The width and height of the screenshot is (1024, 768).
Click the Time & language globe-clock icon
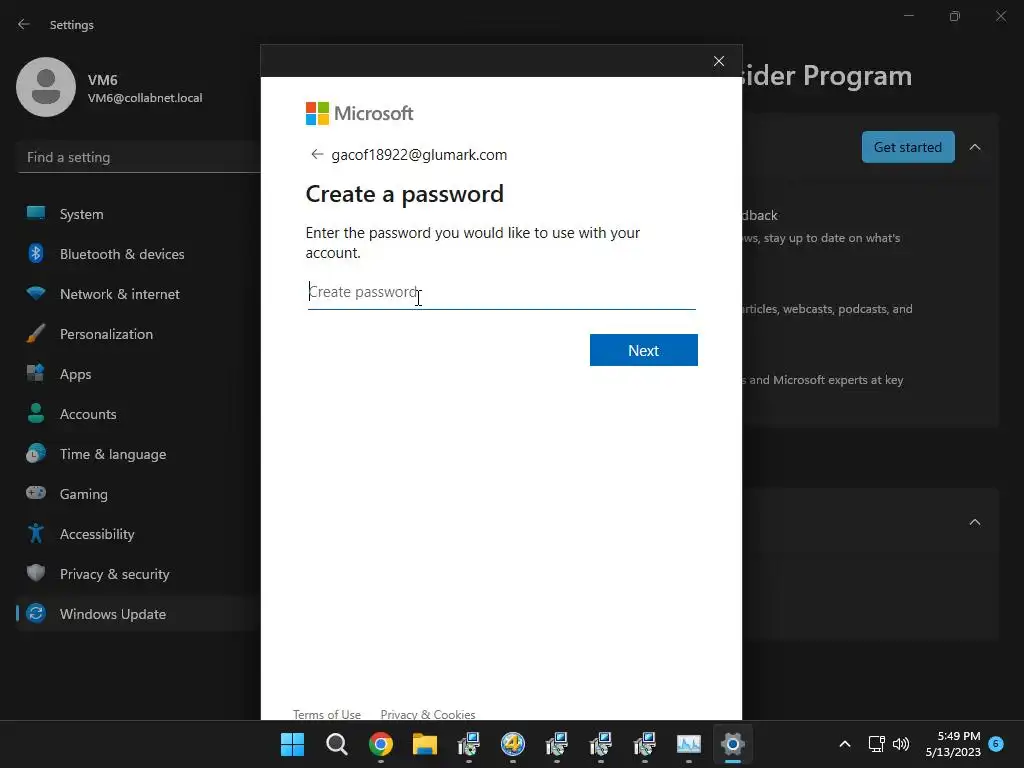click(x=36, y=453)
